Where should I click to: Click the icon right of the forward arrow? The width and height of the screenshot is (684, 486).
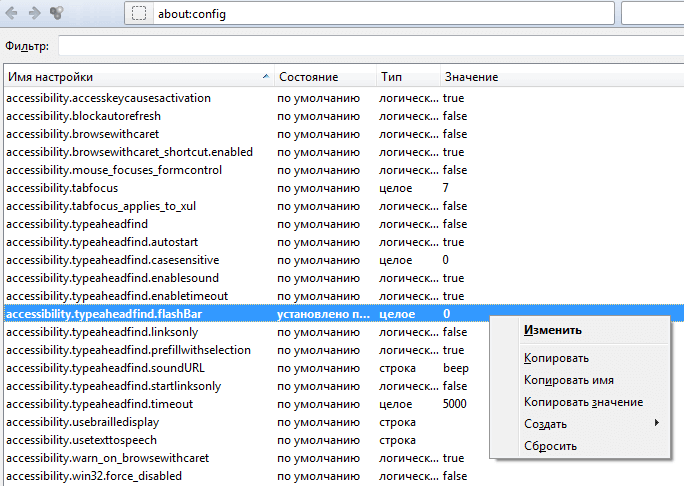tap(59, 13)
